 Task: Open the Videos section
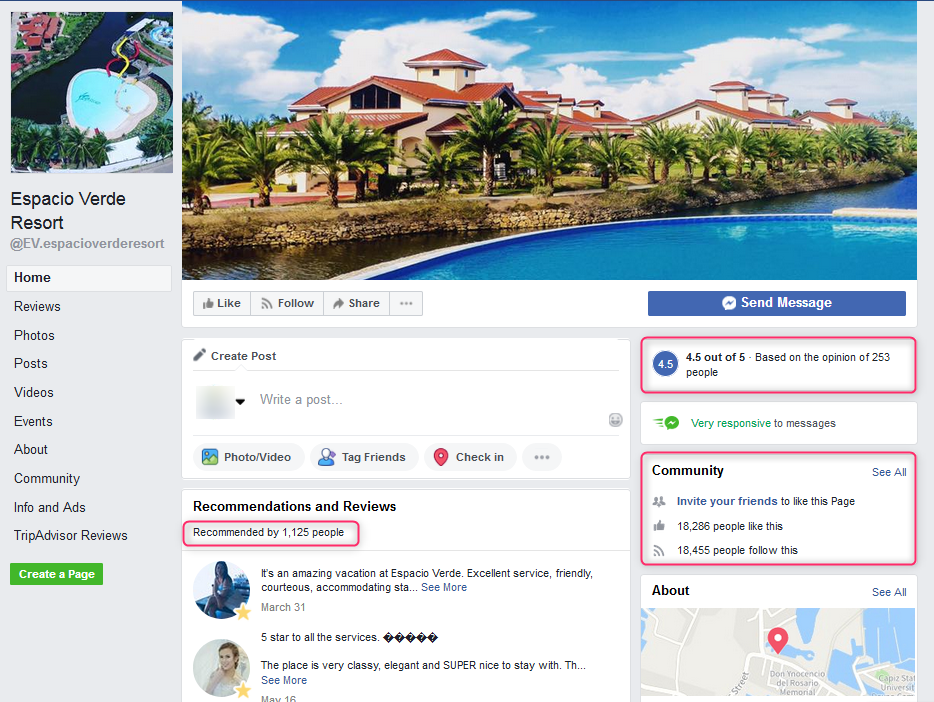[x=33, y=392]
